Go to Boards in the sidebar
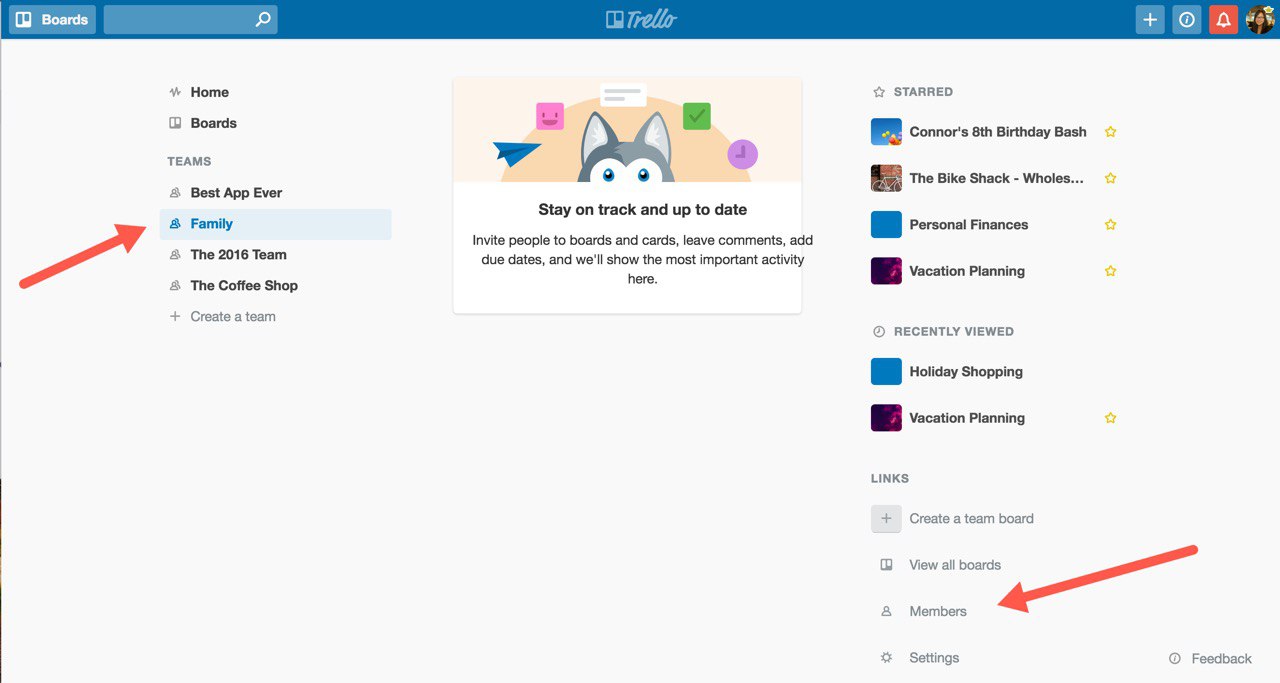 (x=213, y=123)
